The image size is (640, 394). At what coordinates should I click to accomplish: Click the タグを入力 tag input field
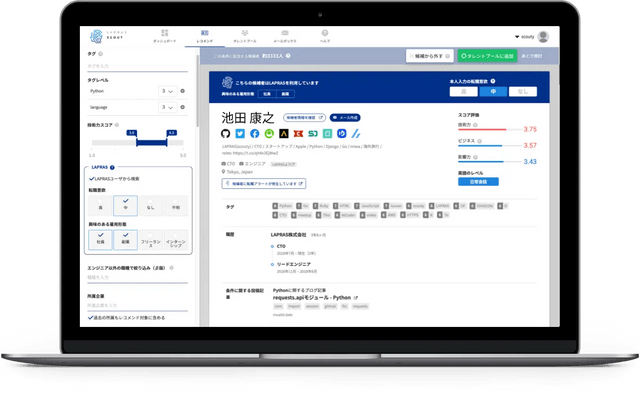(138, 66)
